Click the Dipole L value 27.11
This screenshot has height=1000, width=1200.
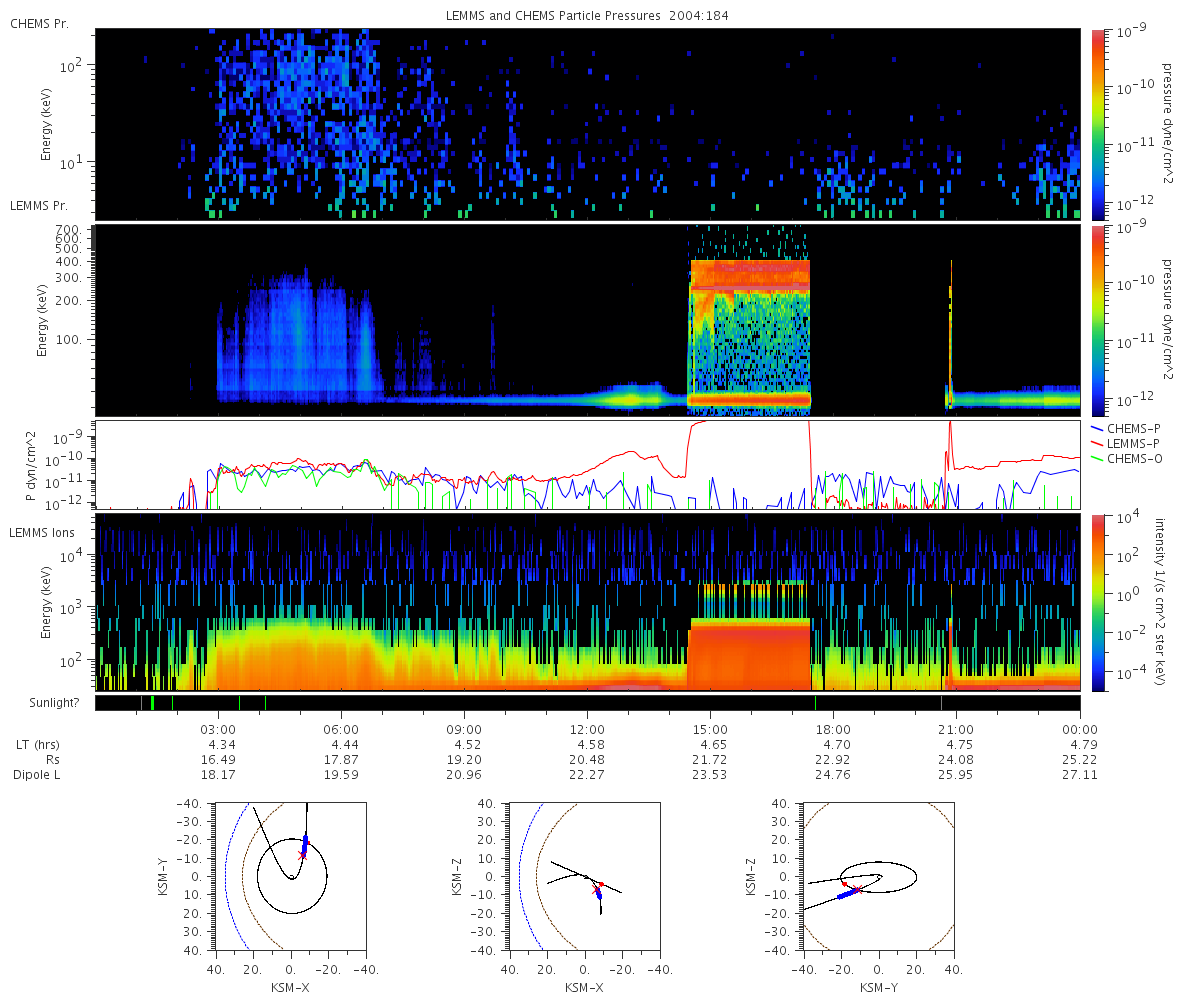click(x=1079, y=775)
